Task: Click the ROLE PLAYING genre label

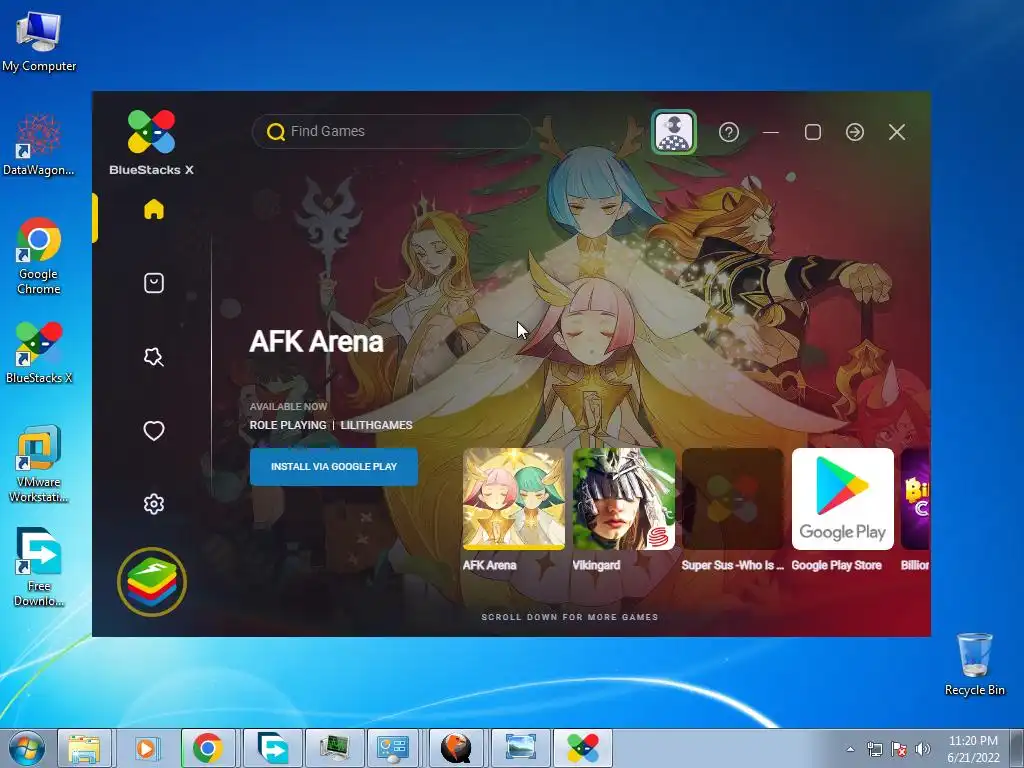Action: coord(288,425)
